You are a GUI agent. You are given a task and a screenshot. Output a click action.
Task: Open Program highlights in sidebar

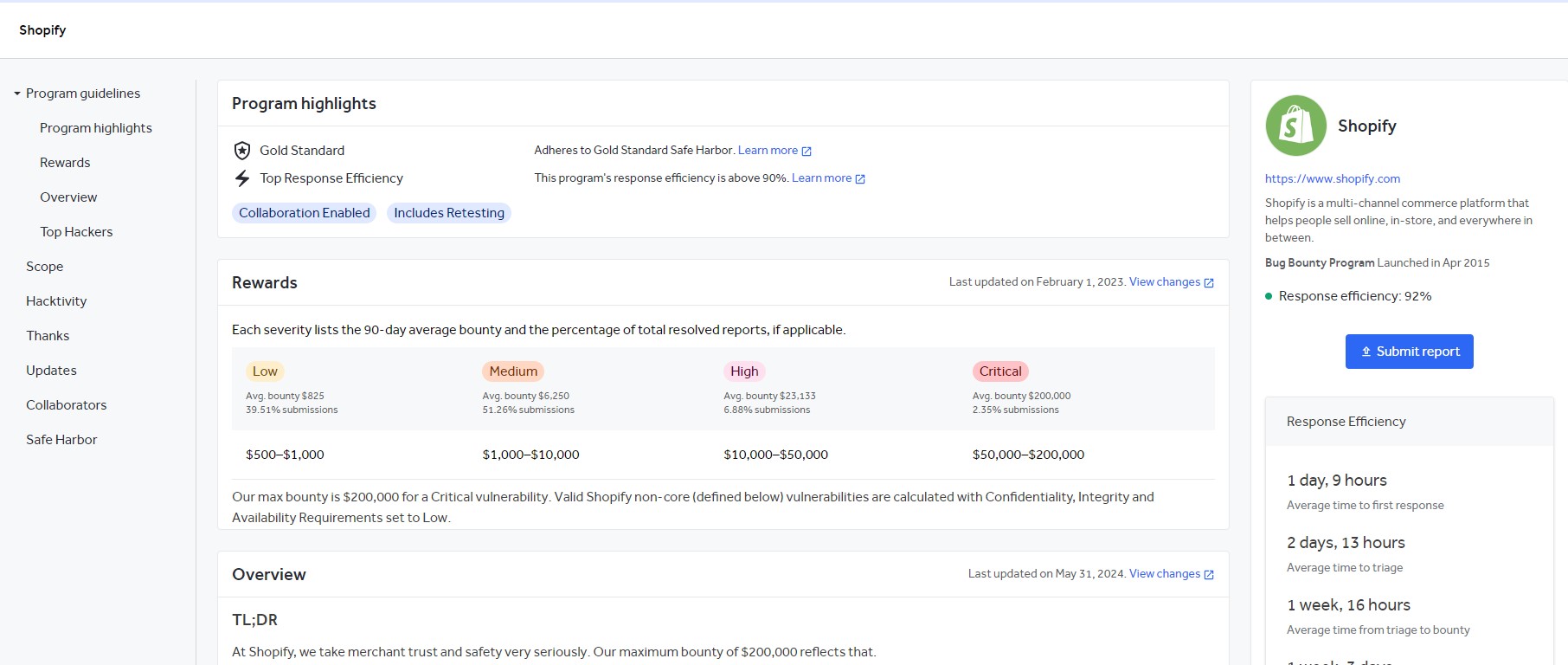click(96, 128)
